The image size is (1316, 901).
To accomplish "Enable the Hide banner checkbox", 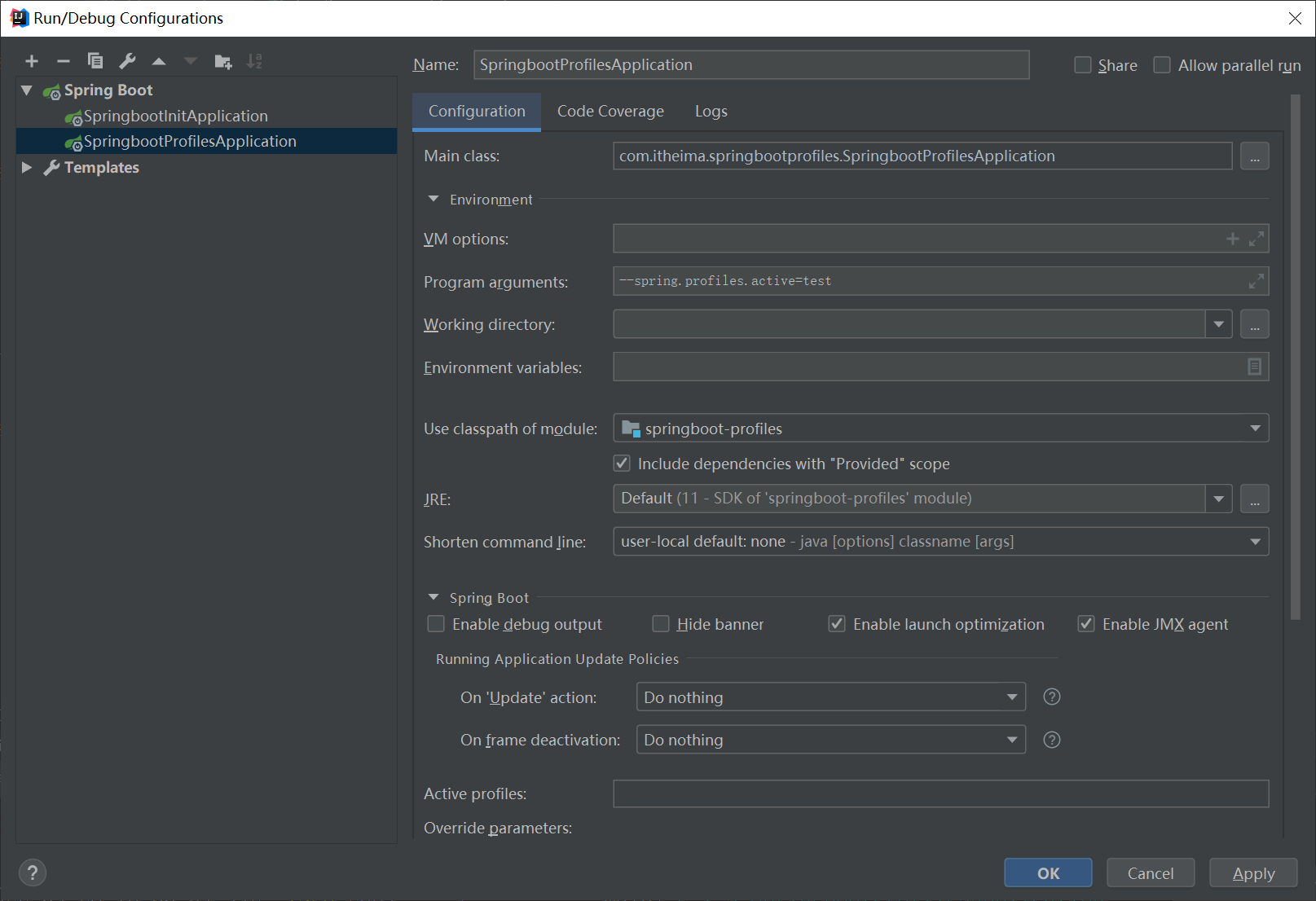I will [661, 624].
